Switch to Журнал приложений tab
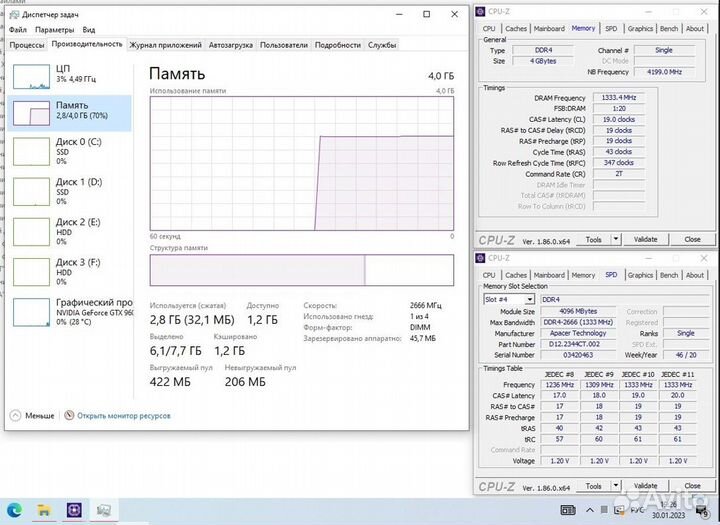720x525 pixels. (x=165, y=45)
